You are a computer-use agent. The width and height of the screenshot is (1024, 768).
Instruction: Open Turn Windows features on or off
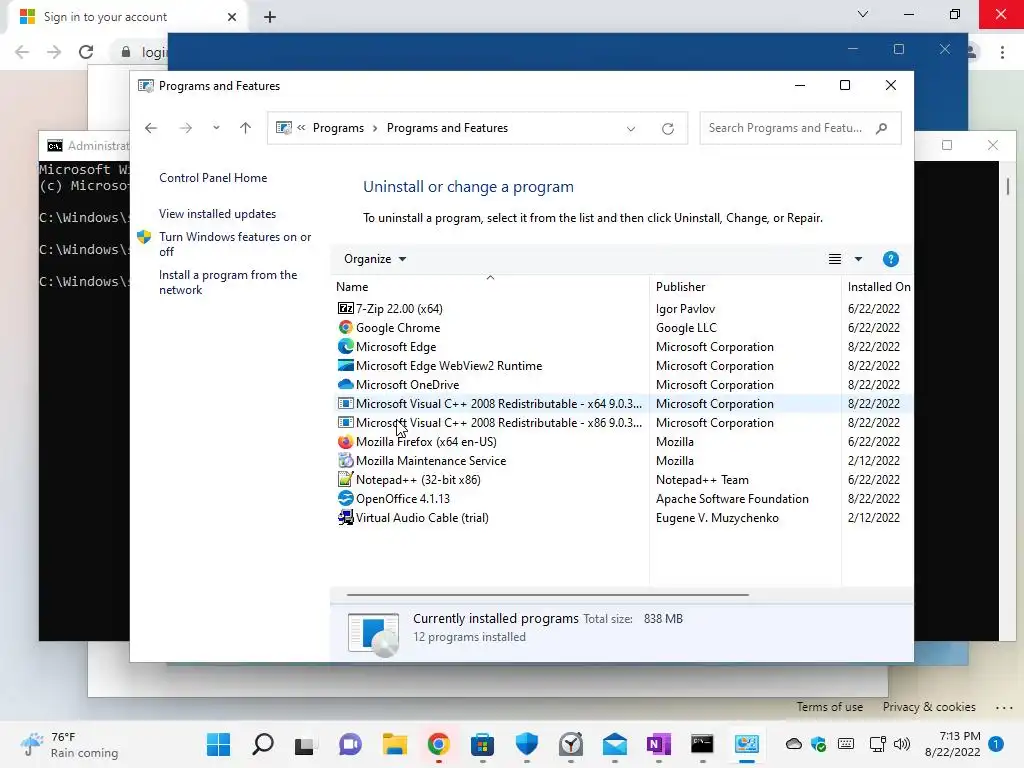click(235, 244)
